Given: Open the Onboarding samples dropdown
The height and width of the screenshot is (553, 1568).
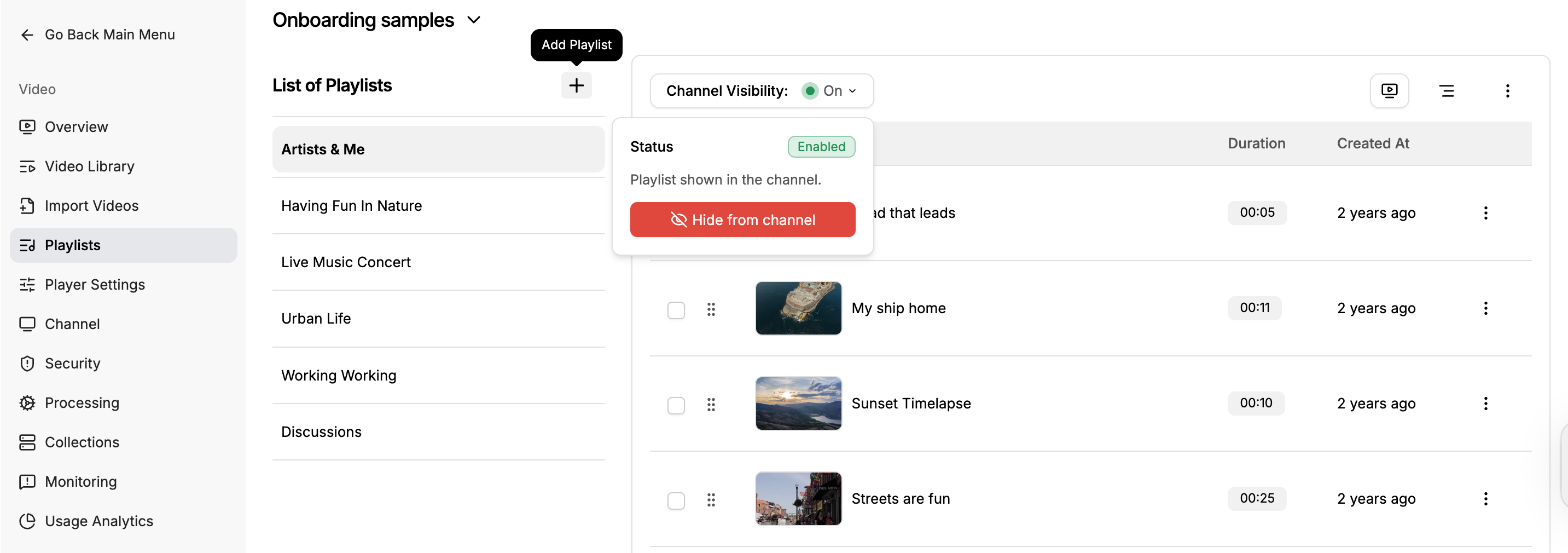Looking at the screenshot, I should point(474,20).
